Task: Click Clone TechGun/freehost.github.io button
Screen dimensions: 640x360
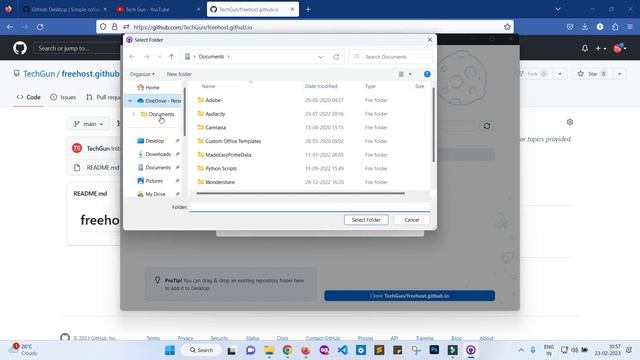Action: pos(409,296)
